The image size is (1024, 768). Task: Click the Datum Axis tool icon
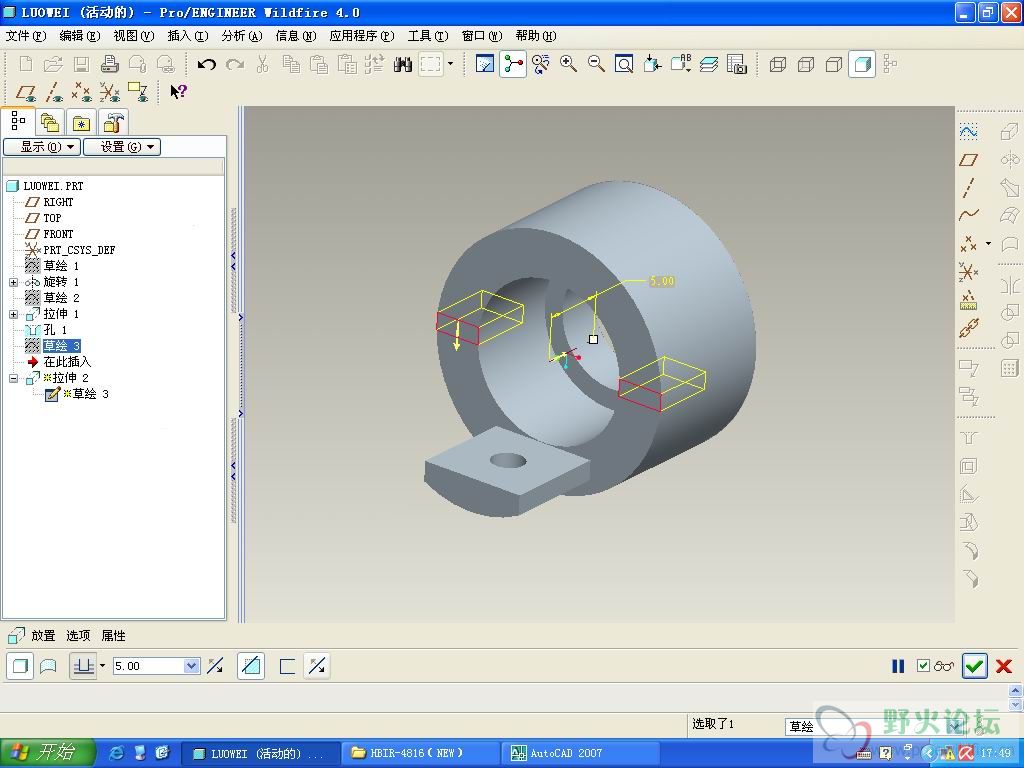pos(968,188)
